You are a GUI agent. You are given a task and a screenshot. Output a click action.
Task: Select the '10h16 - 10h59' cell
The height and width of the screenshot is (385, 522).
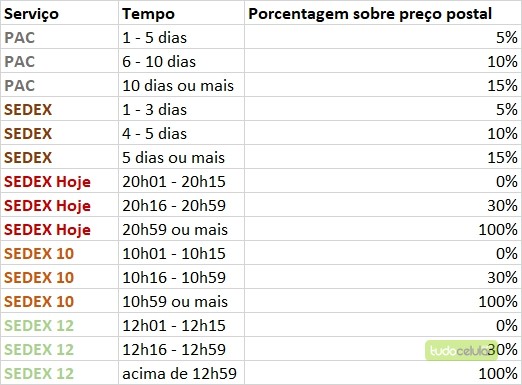coord(181,277)
